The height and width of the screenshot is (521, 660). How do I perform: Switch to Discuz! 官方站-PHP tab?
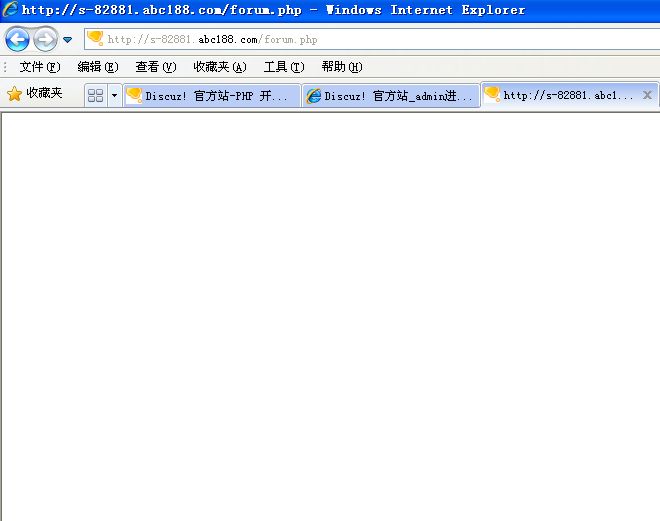tap(212, 96)
